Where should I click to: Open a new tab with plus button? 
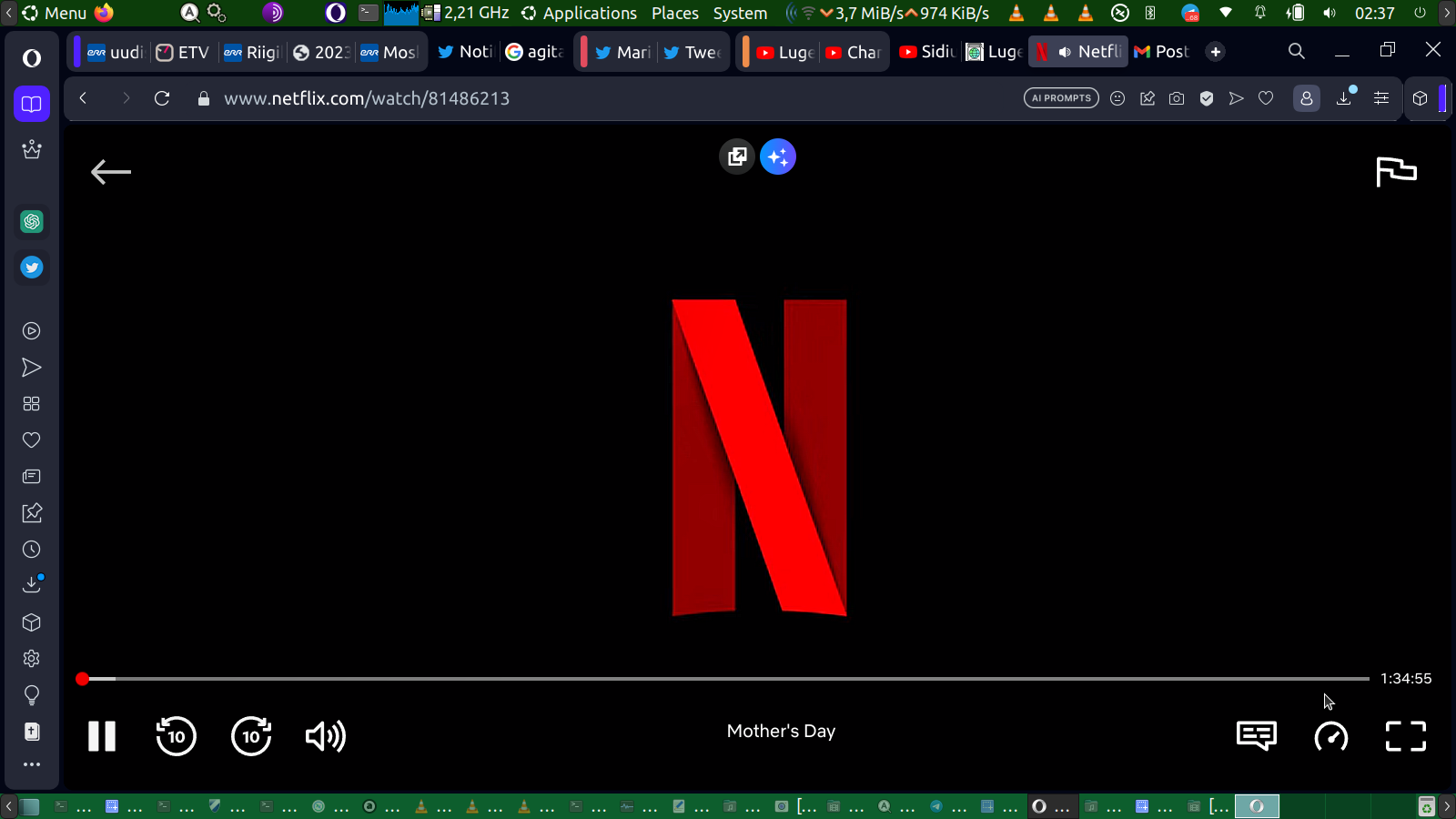tap(1216, 52)
